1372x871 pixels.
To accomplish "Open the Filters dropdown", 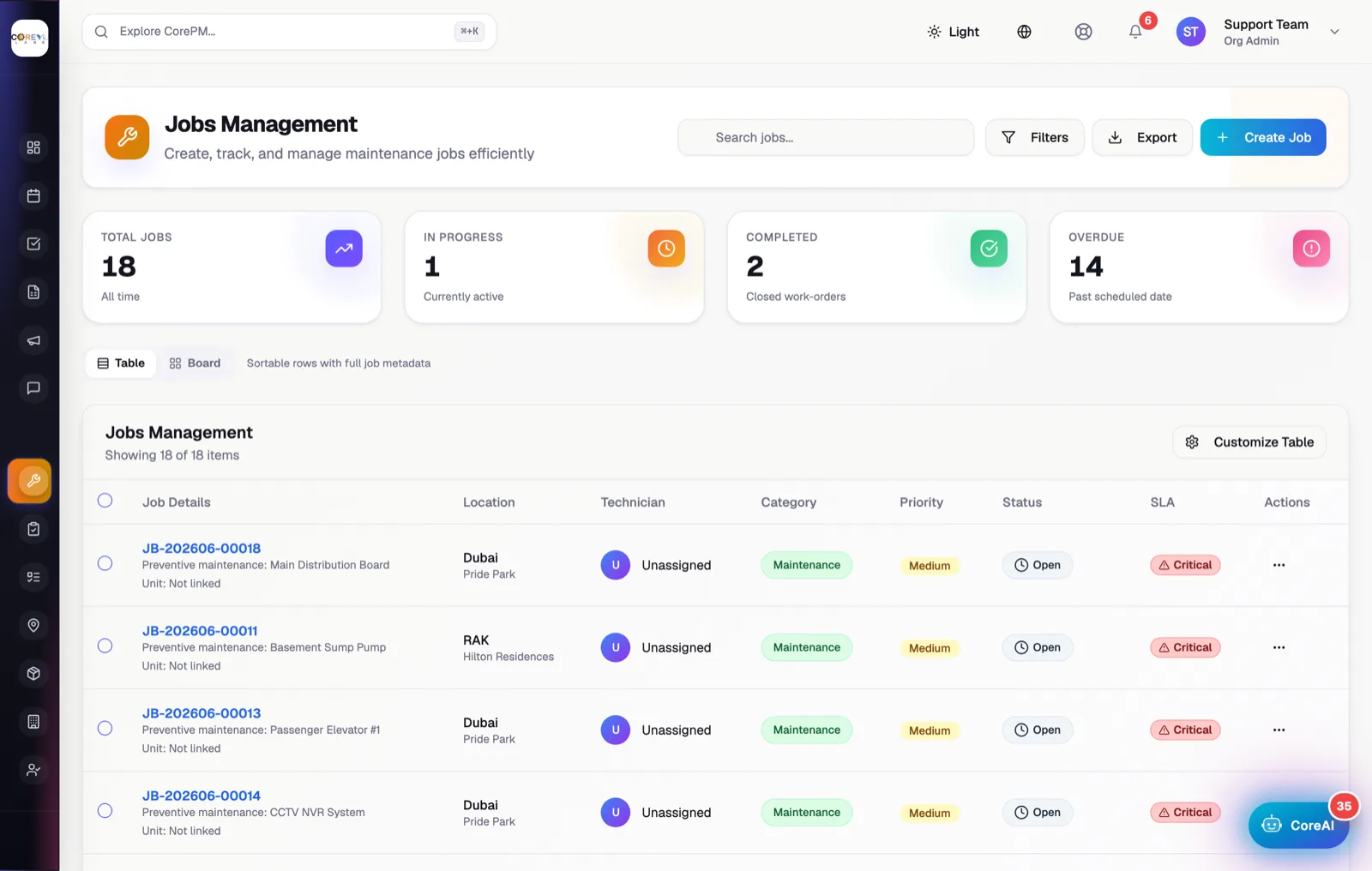I will point(1034,137).
